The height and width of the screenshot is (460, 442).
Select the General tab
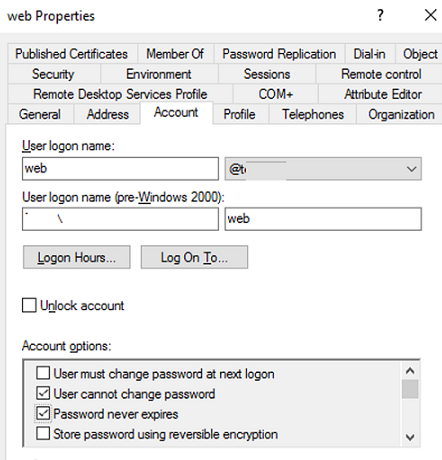point(40,114)
